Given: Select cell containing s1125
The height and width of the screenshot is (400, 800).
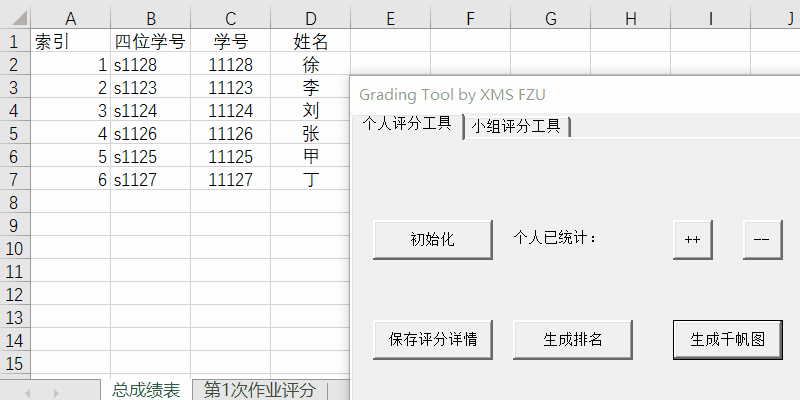Looking at the screenshot, I should coord(151,156).
